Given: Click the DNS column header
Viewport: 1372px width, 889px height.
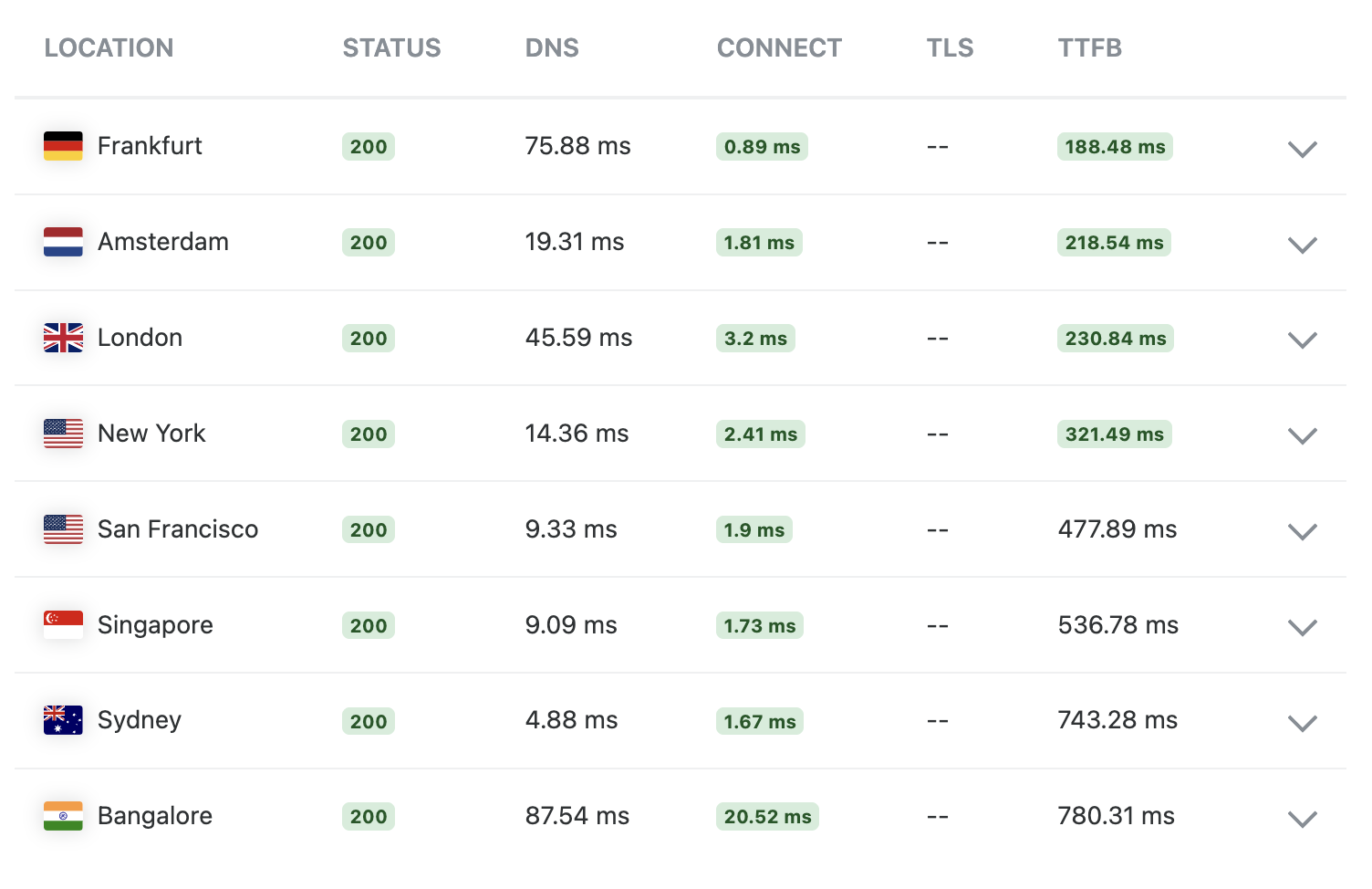Looking at the screenshot, I should [x=552, y=48].
